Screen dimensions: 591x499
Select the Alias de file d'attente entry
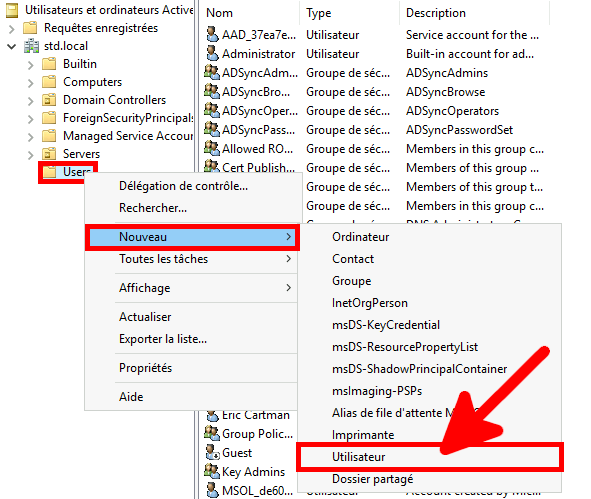430,413
